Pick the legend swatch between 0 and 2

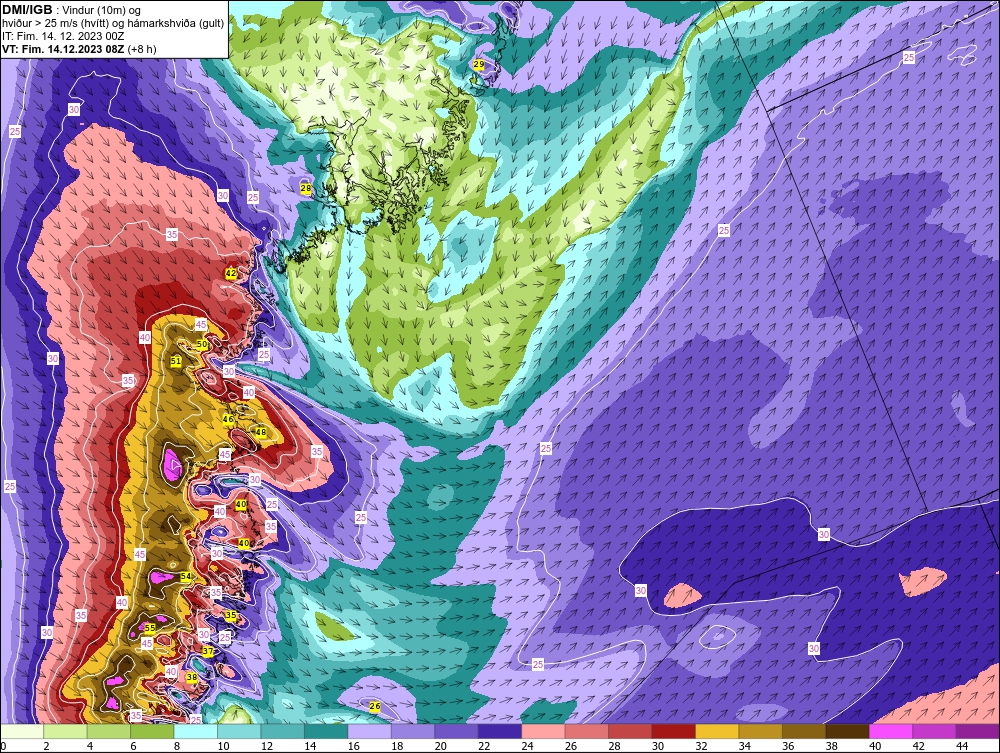[22, 731]
